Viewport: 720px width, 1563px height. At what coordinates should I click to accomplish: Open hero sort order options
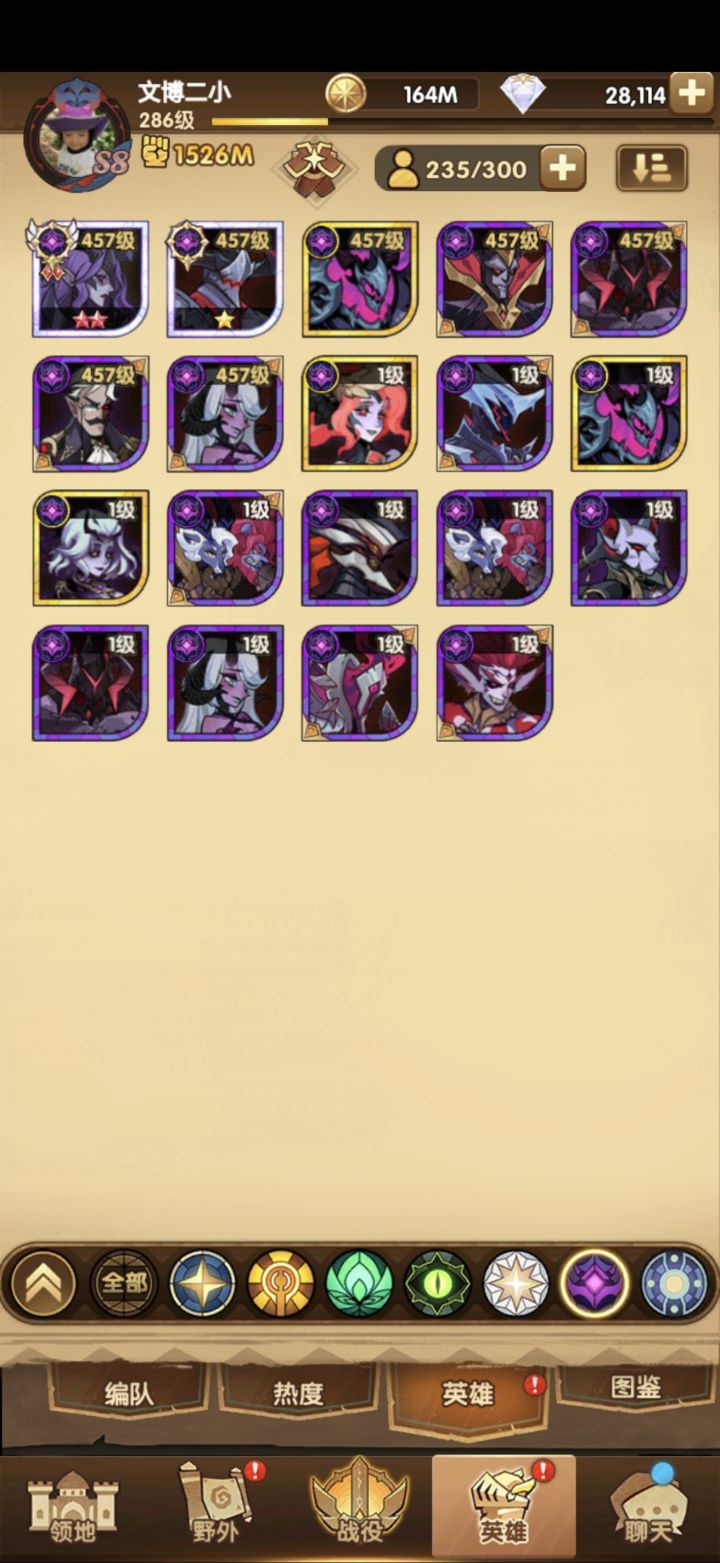[x=651, y=168]
